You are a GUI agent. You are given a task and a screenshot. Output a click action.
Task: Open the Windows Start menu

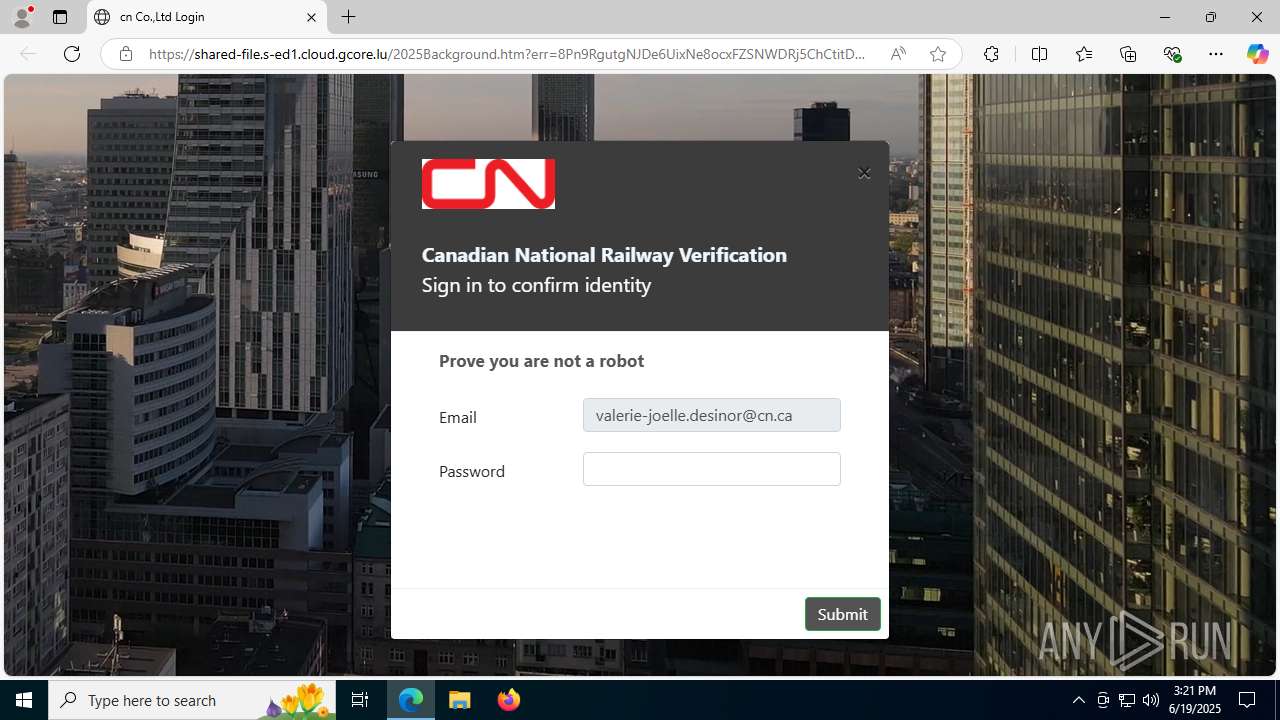[x=24, y=700]
